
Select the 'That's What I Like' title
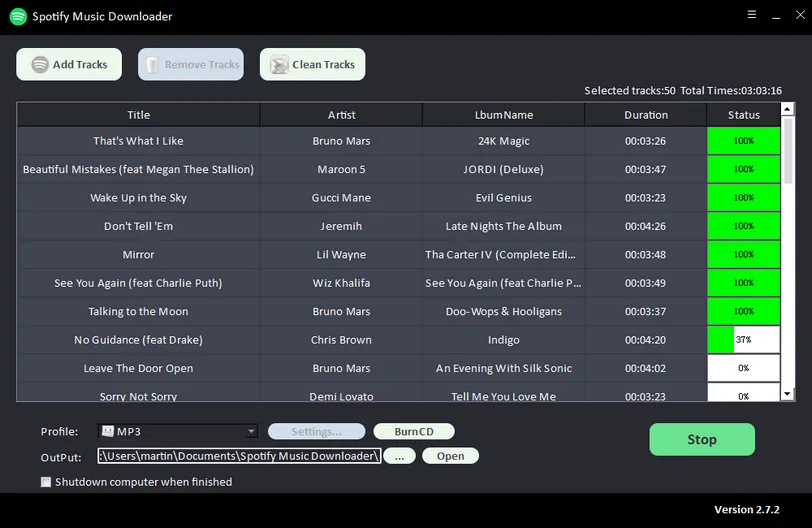point(138,141)
